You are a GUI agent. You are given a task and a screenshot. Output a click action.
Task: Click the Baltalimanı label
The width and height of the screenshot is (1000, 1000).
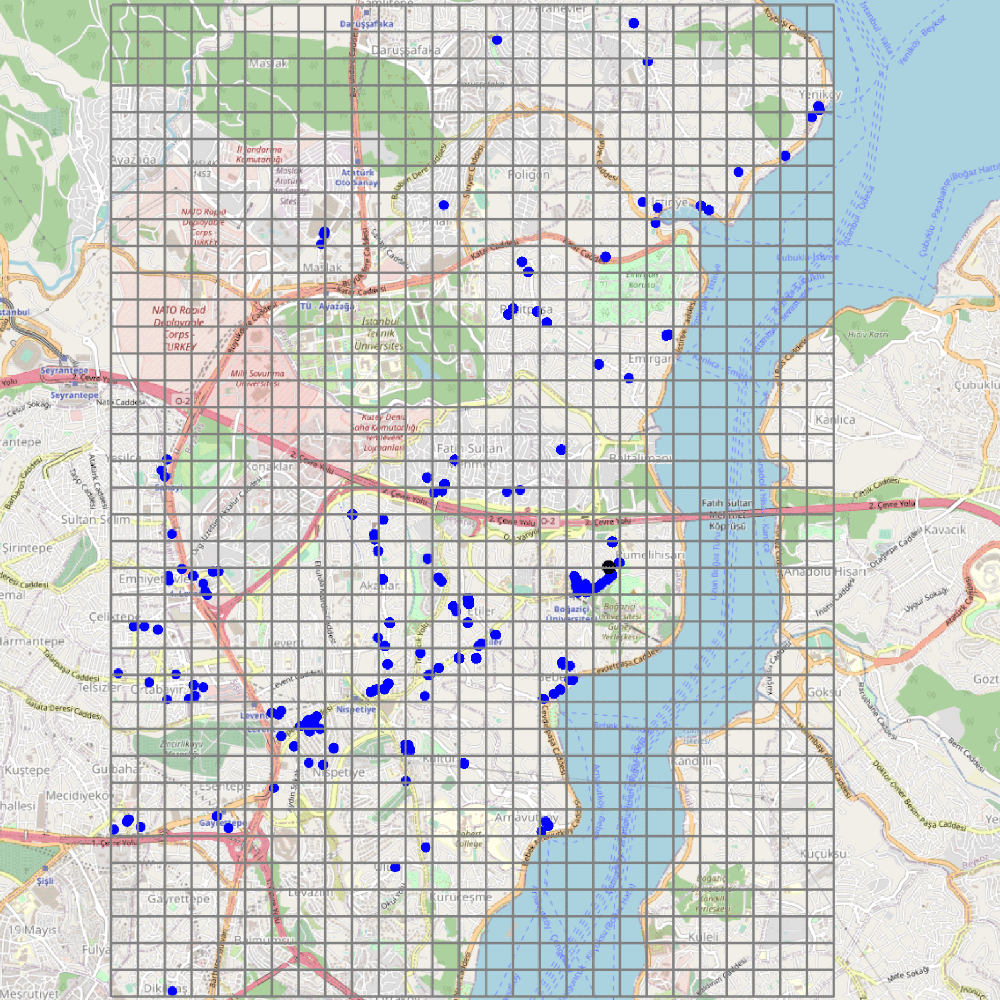[x=640, y=458]
